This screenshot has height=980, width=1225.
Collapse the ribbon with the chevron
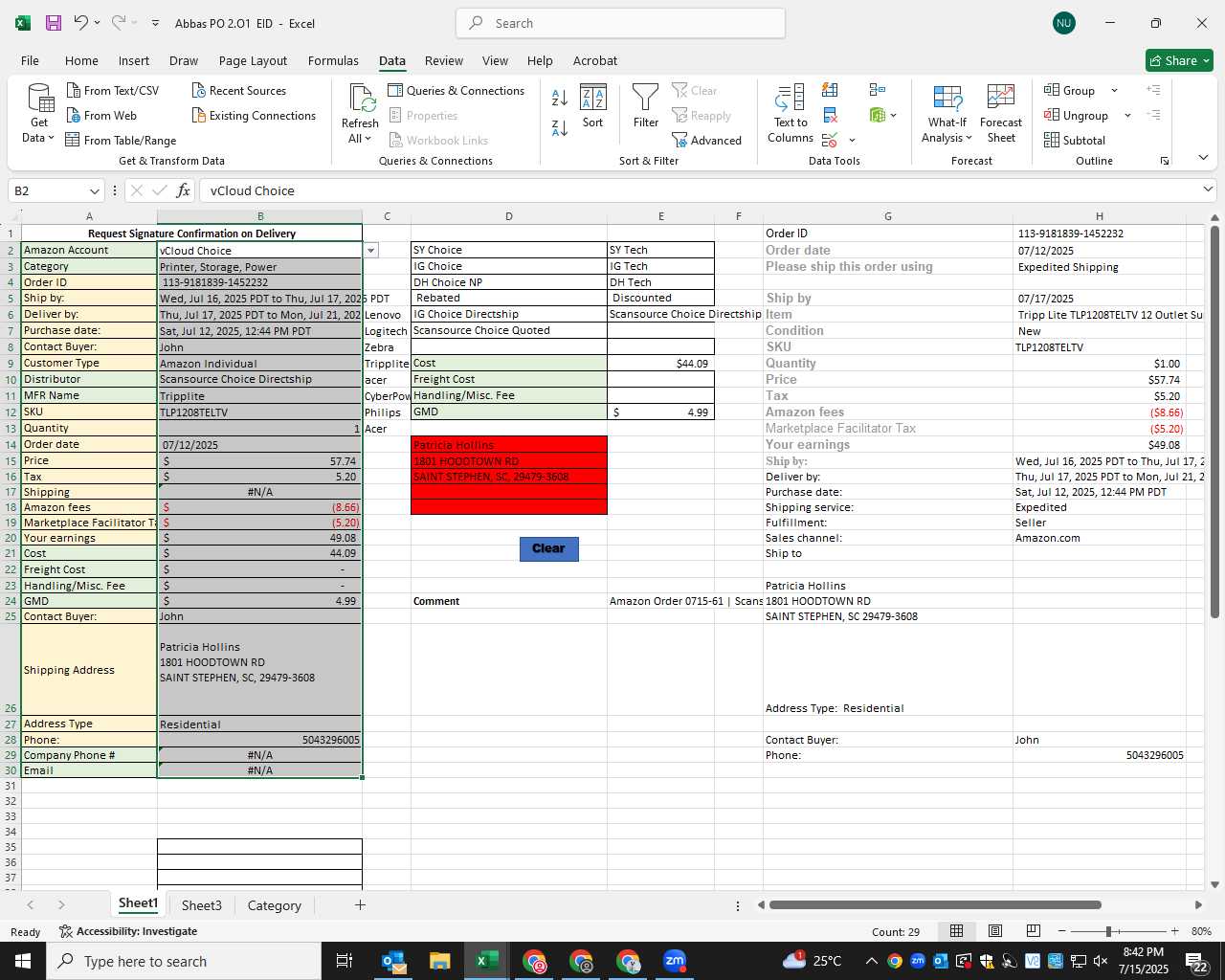(x=1203, y=158)
